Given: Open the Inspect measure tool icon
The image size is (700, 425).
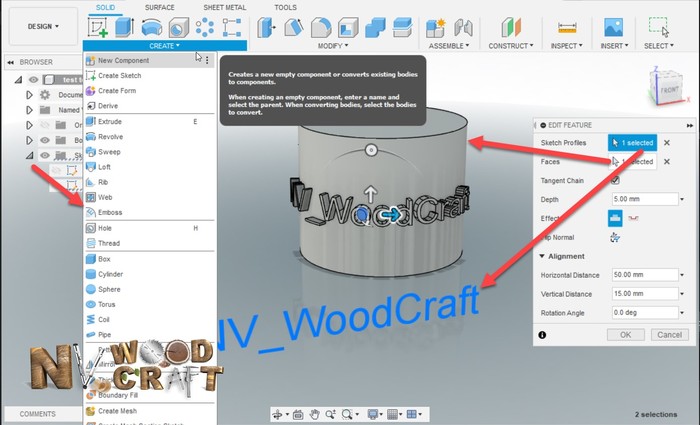Looking at the screenshot, I should pyautogui.click(x=567, y=29).
